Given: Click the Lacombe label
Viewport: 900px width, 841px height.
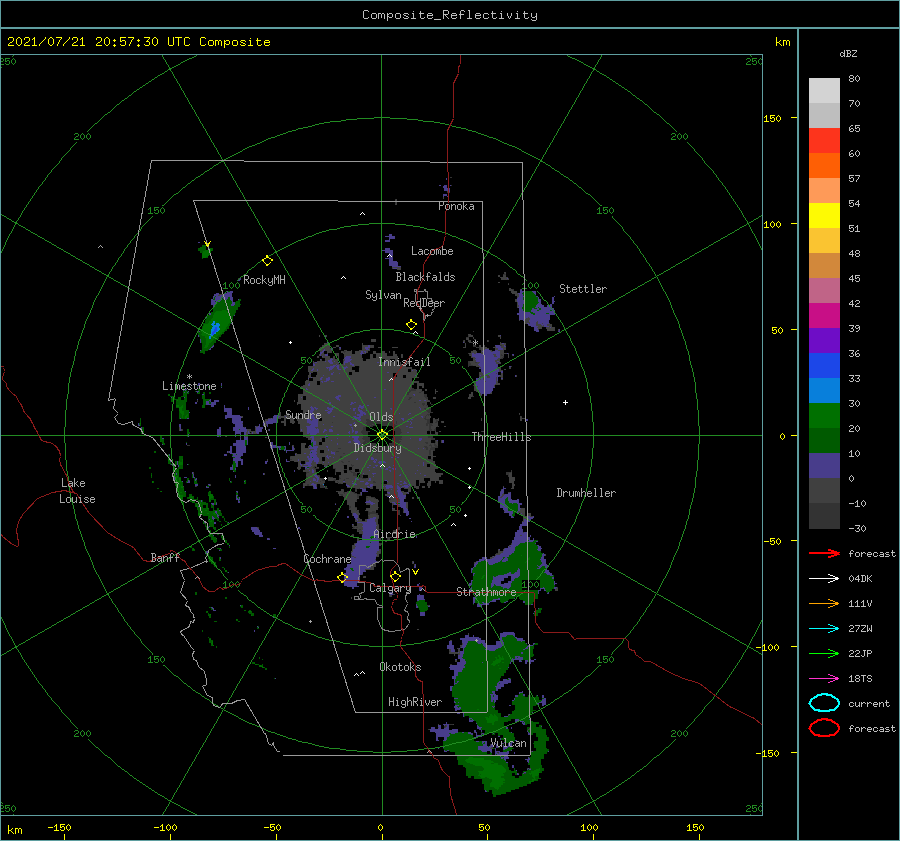Looking at the screenshot, I should point(432,251).
